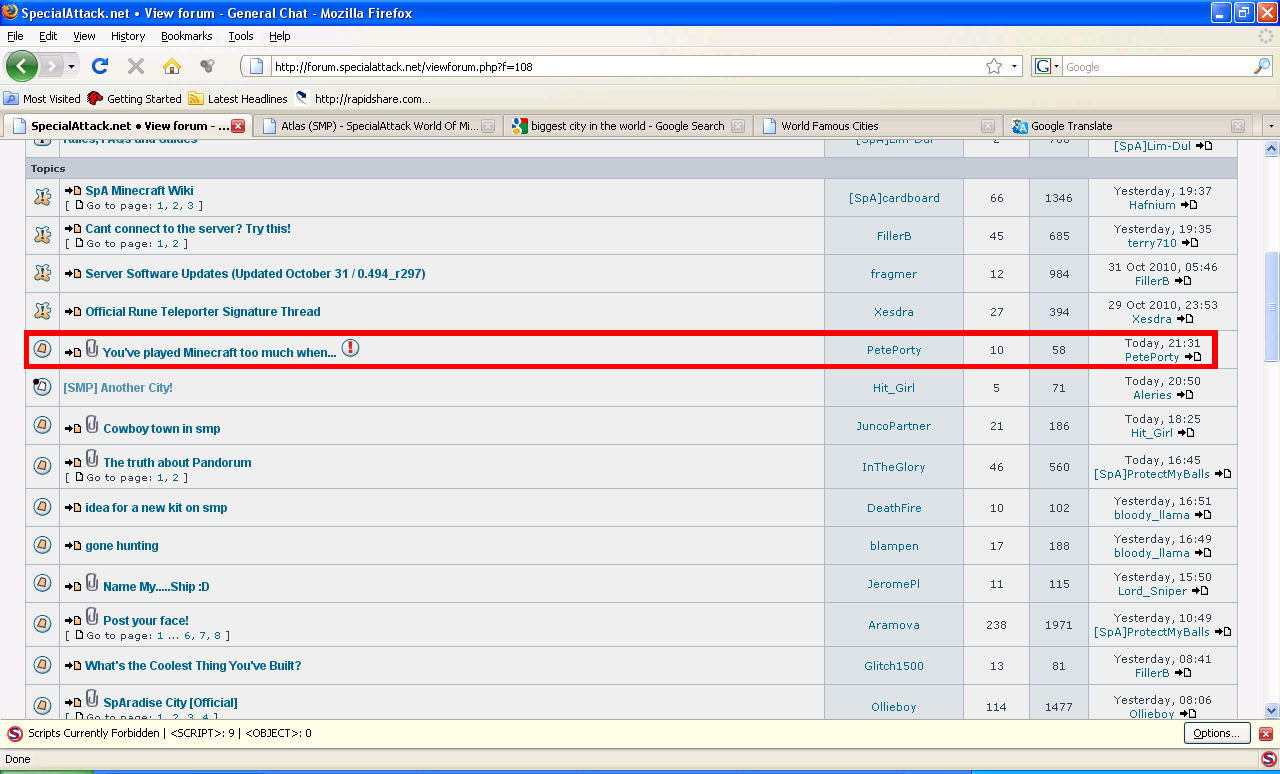Switch to the biggest city Google Search tab
This screenshot has height=774, width=1280.
[628, 126]
